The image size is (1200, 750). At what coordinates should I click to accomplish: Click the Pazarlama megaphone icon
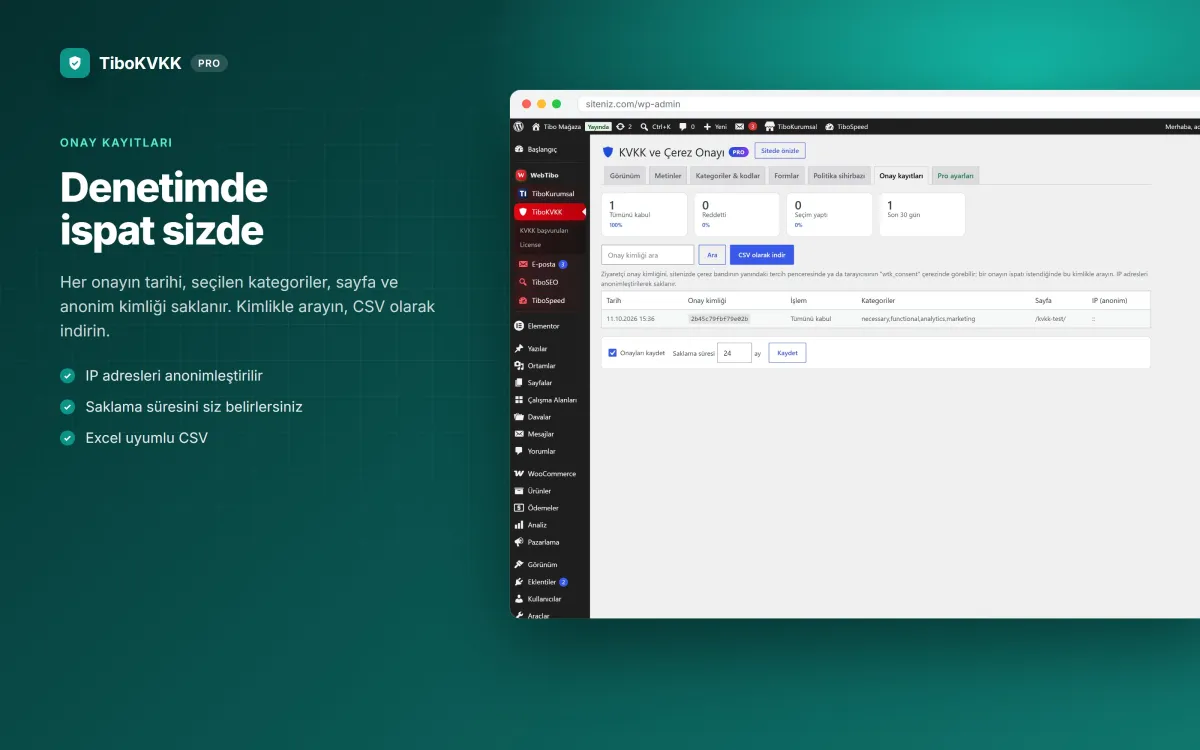coord(518,542)
